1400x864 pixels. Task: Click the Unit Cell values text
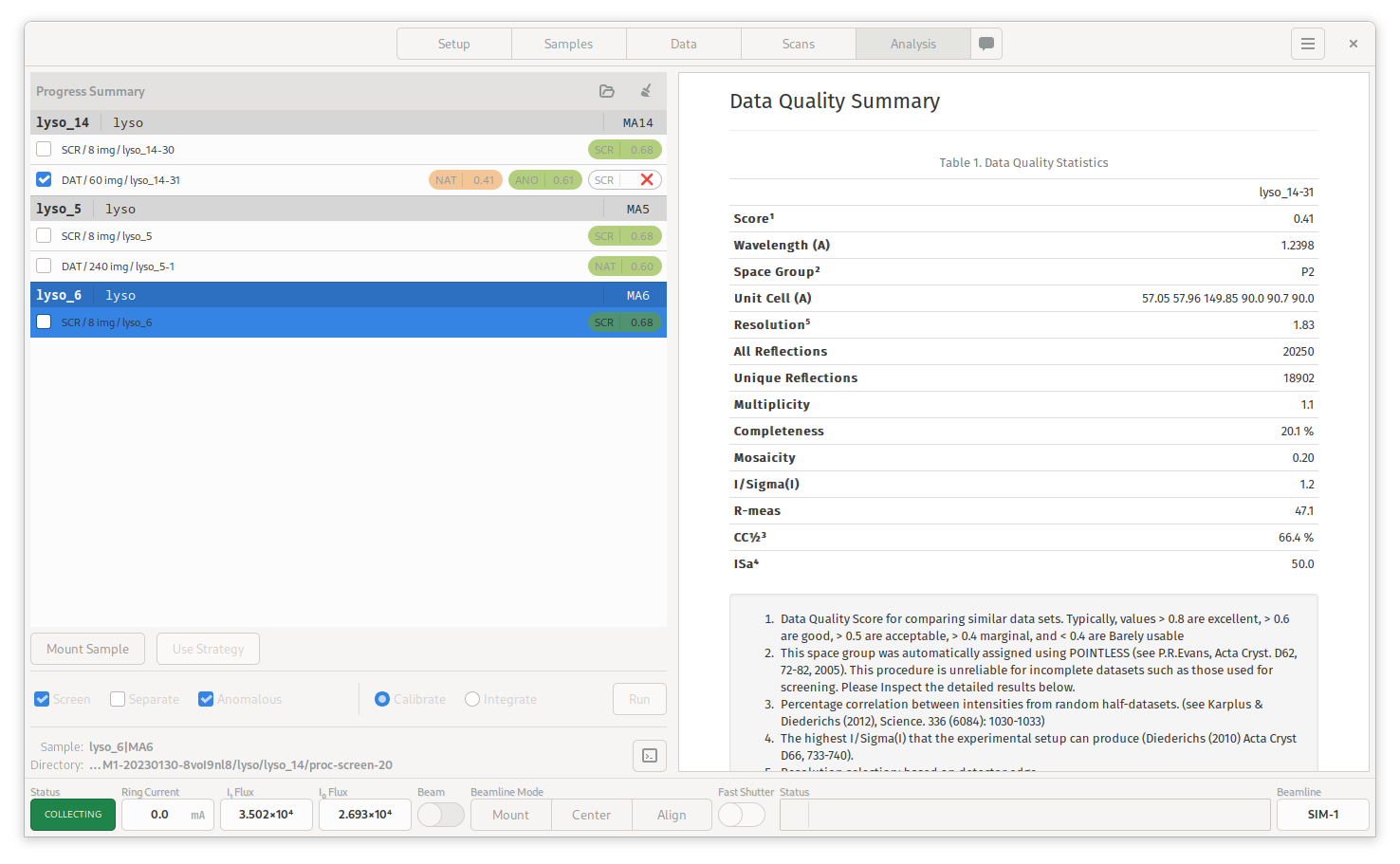click(x=1228, y=299)
